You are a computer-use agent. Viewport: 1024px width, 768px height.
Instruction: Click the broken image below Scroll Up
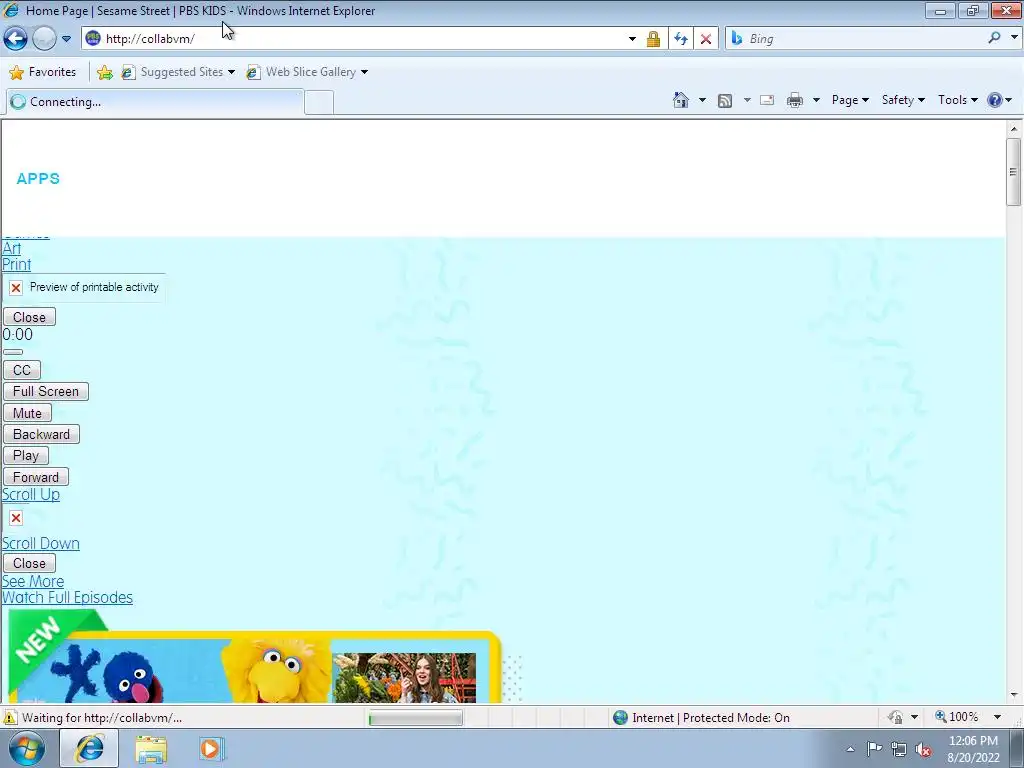coord(16,518)
